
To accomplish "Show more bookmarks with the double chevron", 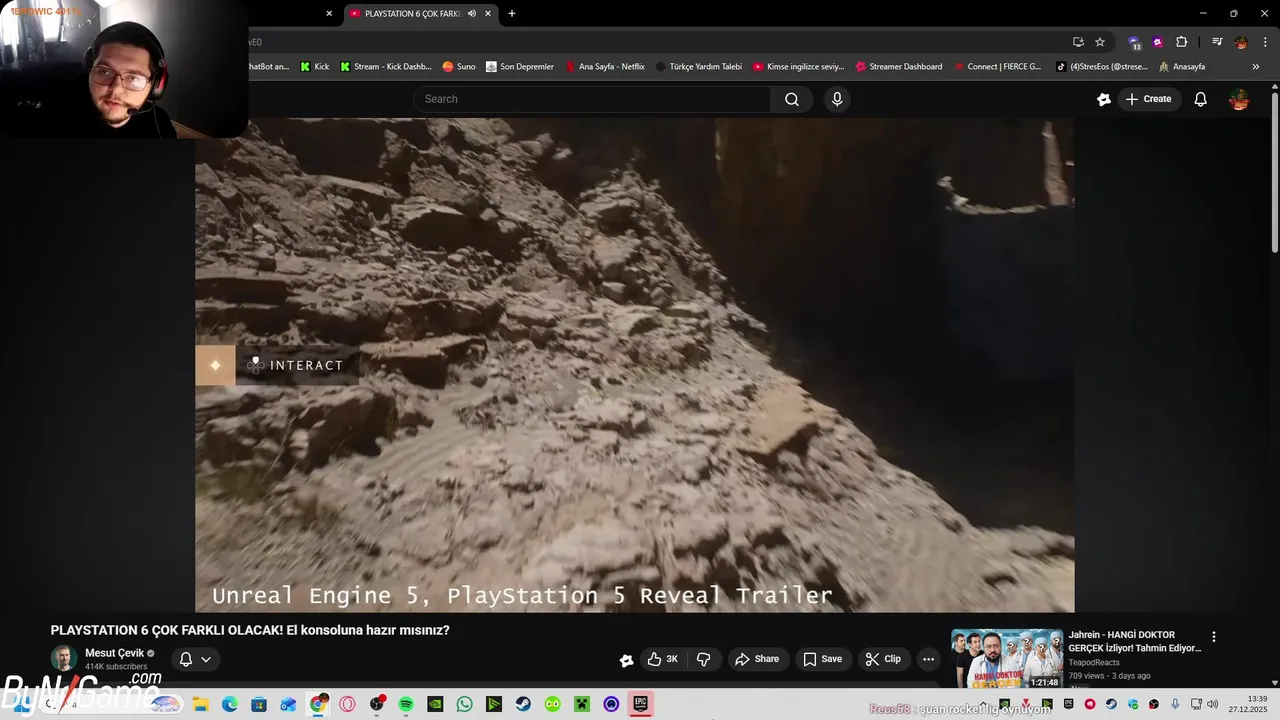I will coord(1256,67).
